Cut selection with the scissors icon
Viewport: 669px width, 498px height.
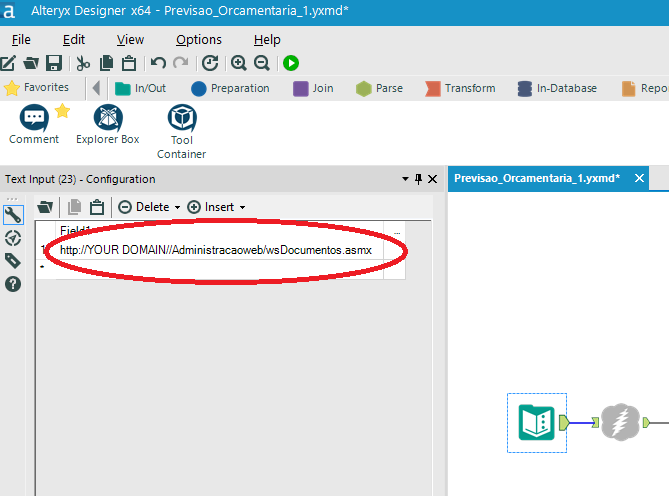[83, 63]
